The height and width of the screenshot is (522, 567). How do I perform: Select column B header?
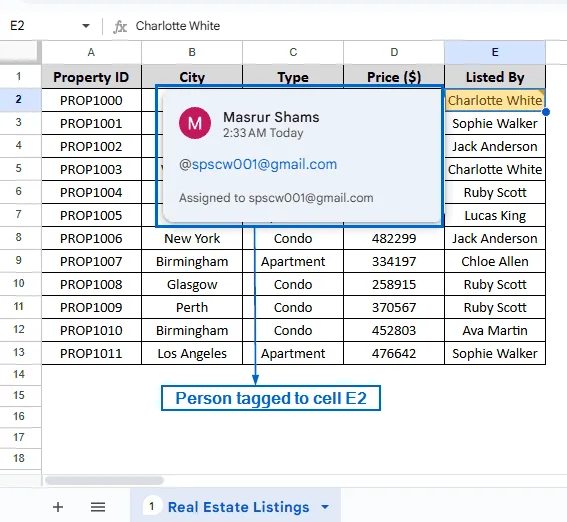coord(192,52)
